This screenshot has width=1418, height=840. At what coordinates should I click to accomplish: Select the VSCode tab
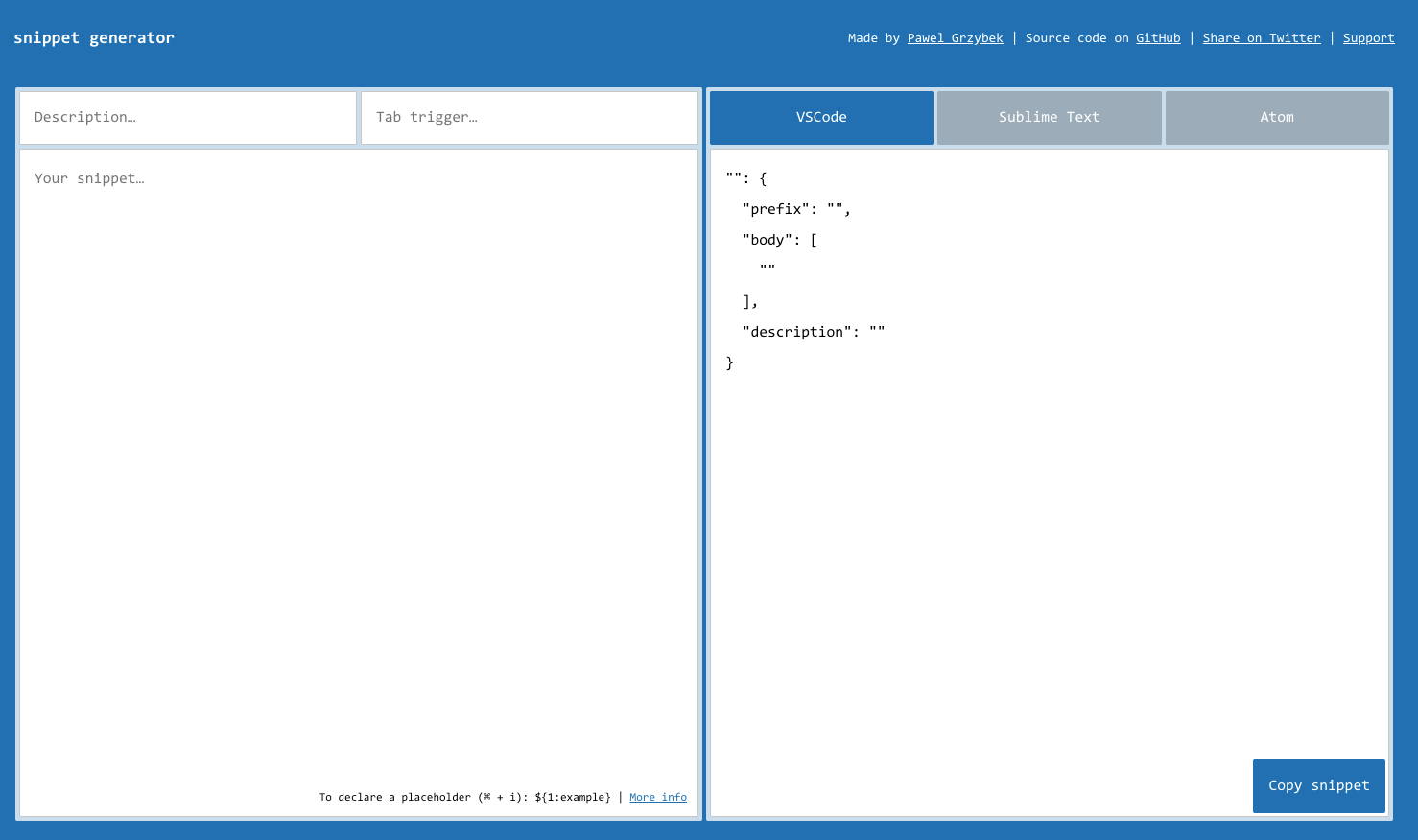click(x=821, y=118)
